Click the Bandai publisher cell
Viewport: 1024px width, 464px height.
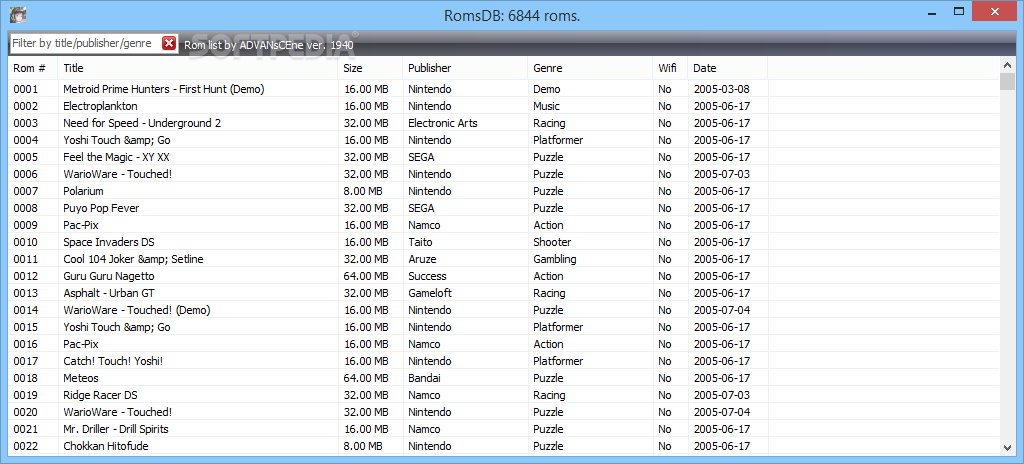pos(424,378)
